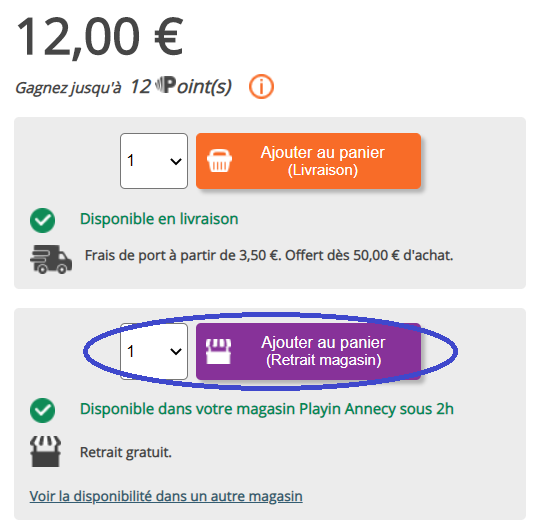Add to cart with Livraison option

click(x=309, y=161)
